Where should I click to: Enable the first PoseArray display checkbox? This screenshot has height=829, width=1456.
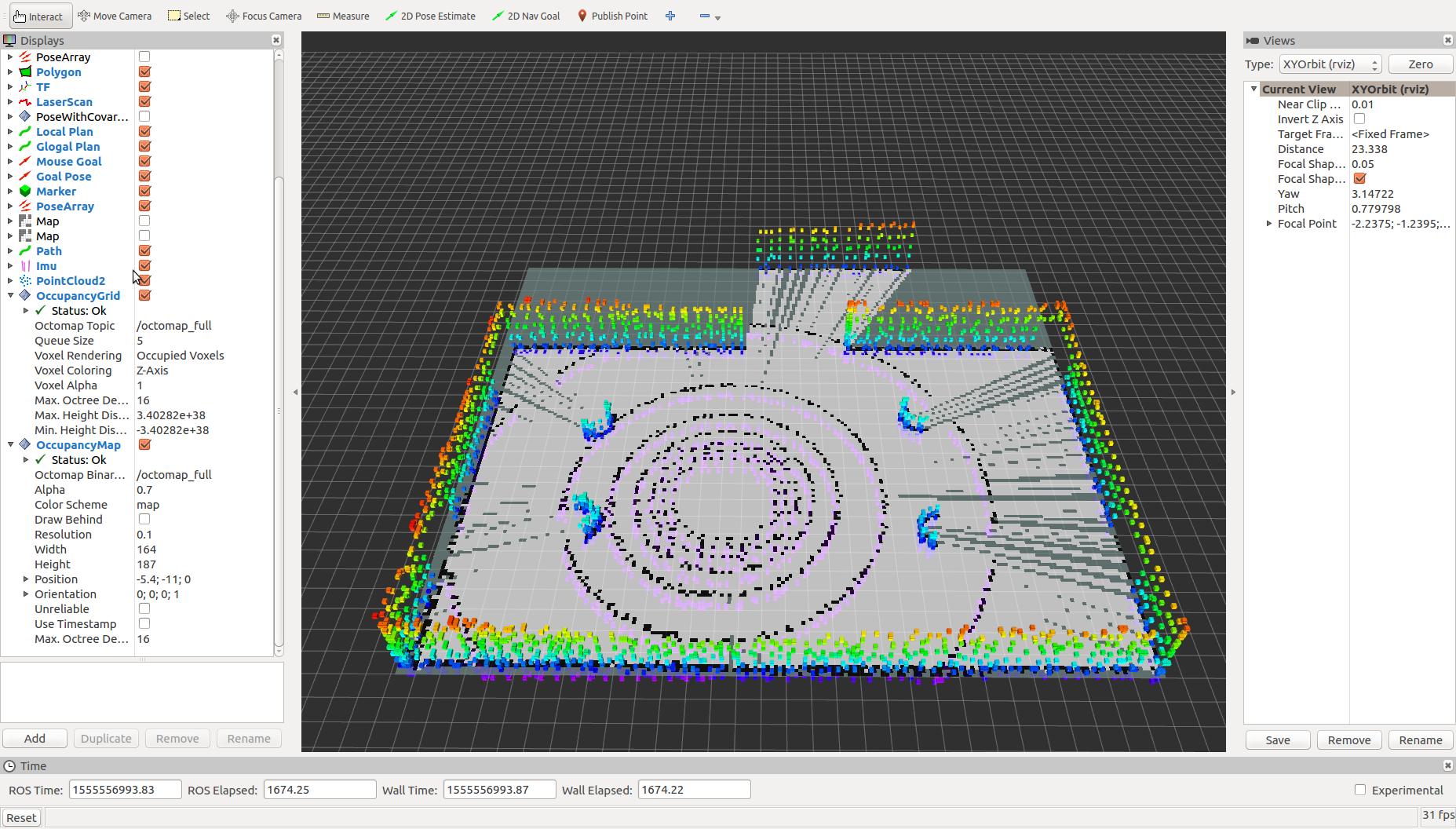(144, 57)
